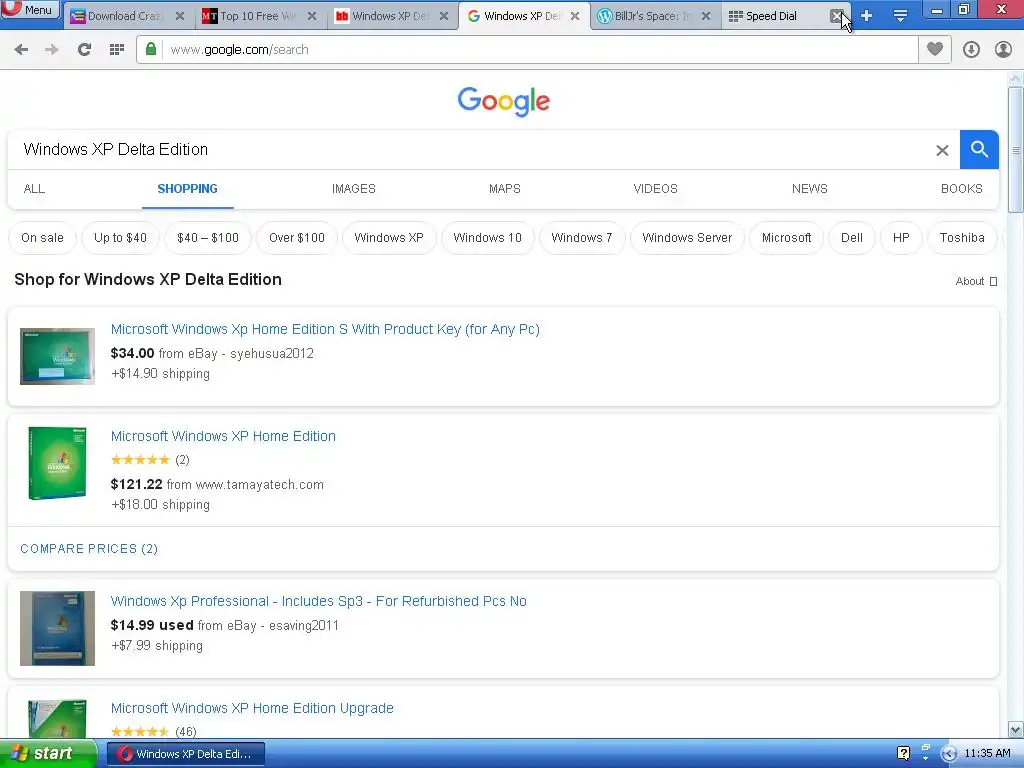The height and width of the screenshot is (768, 1024).
Task: Click tray expand arrow icon
Action: 948,754
